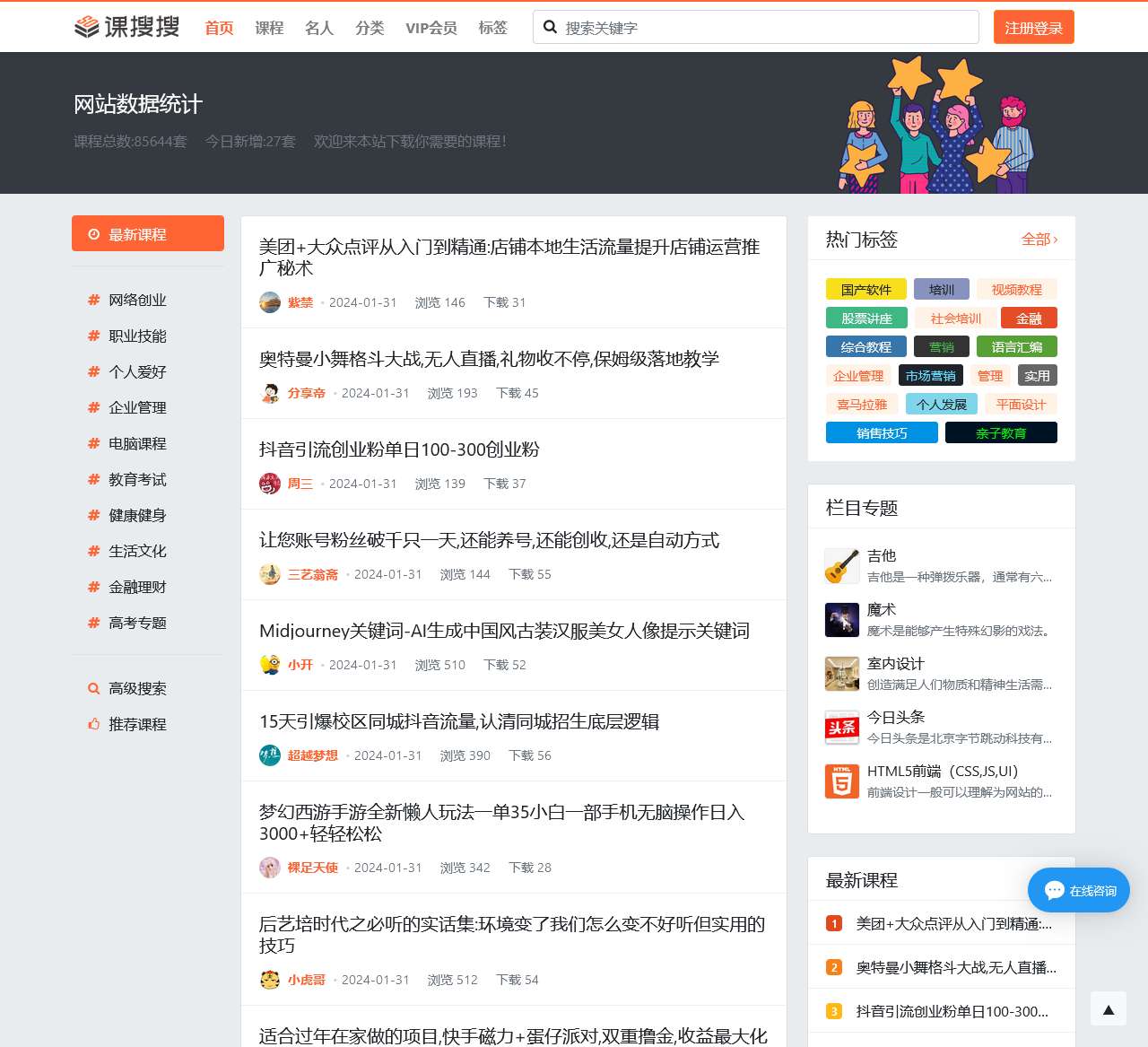Click the magnifier icon beside 高级搜索
Screen dimensions: 1148x1047
pyautogui.click(x=93, y=688)
